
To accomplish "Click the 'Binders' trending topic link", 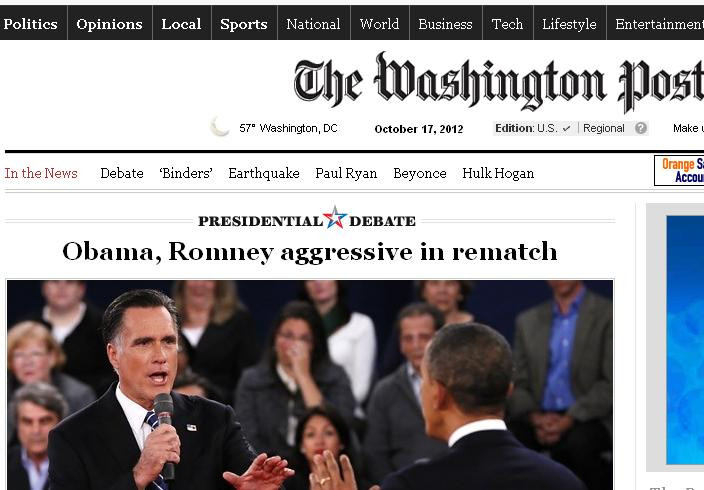I will point(186,173).
